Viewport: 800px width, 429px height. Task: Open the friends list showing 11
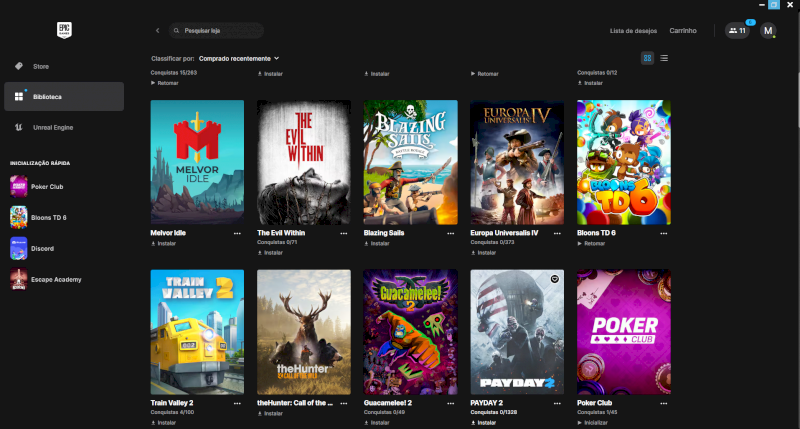coord(737,31)
